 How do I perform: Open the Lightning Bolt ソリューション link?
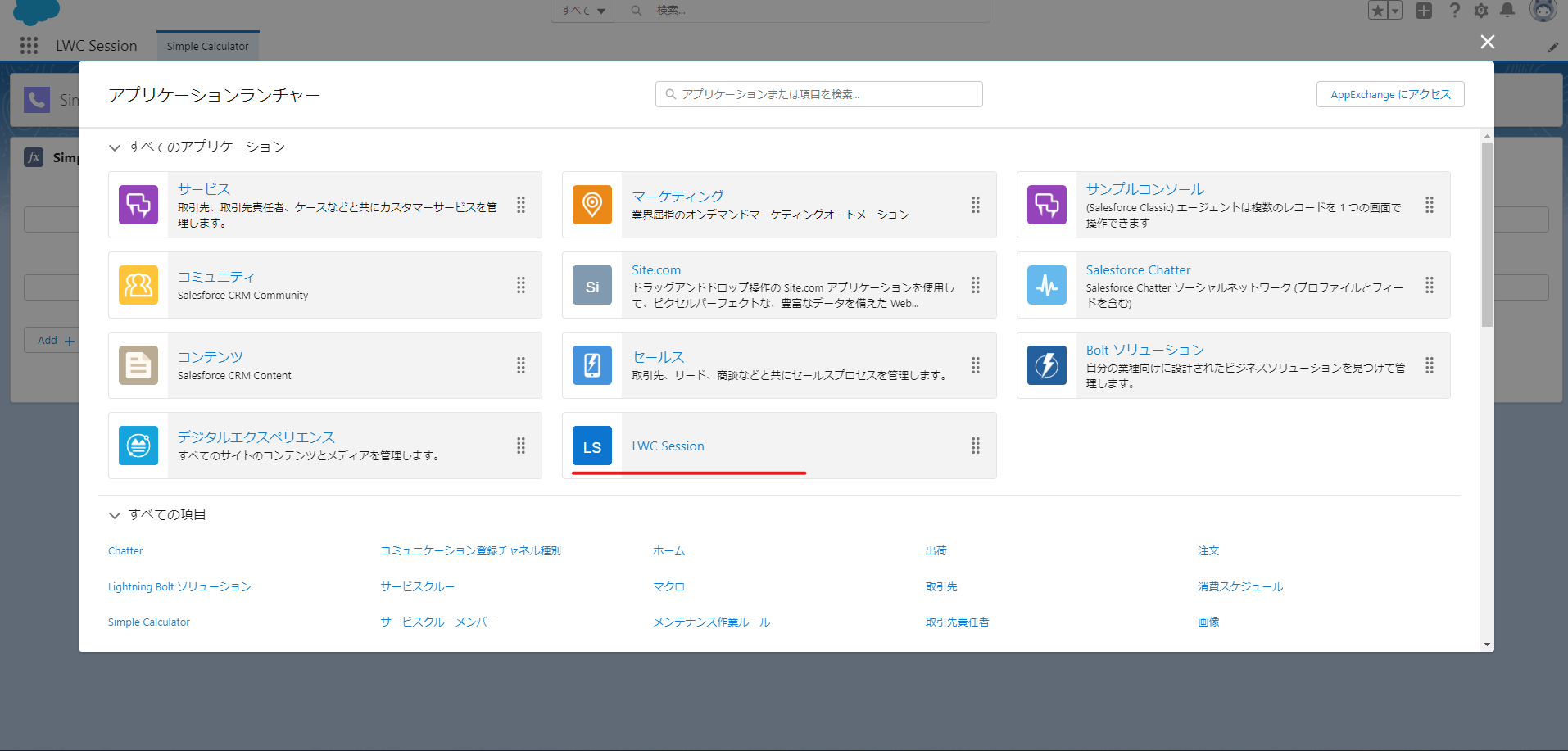click(179, 587)
